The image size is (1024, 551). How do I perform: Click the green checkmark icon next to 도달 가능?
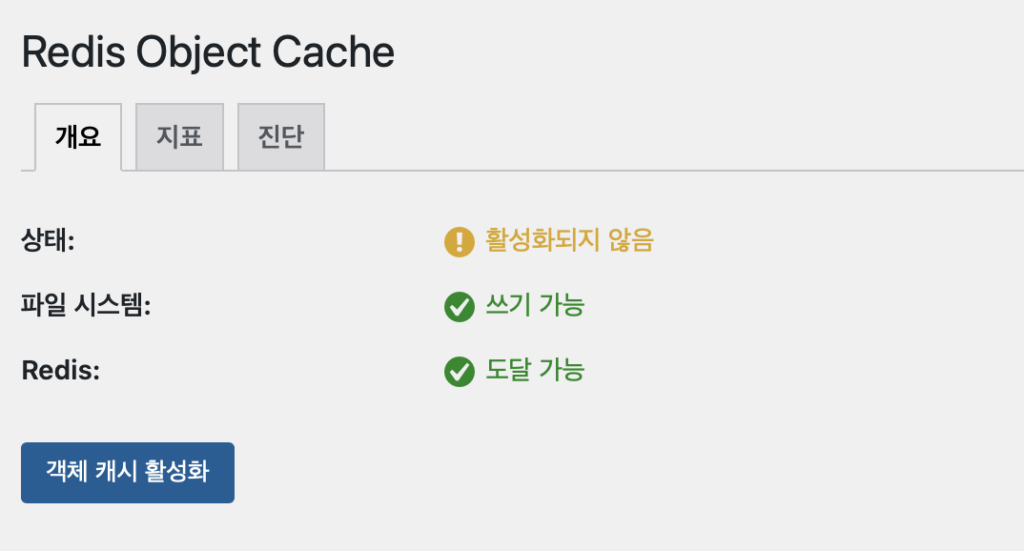[x=459, y=372]
